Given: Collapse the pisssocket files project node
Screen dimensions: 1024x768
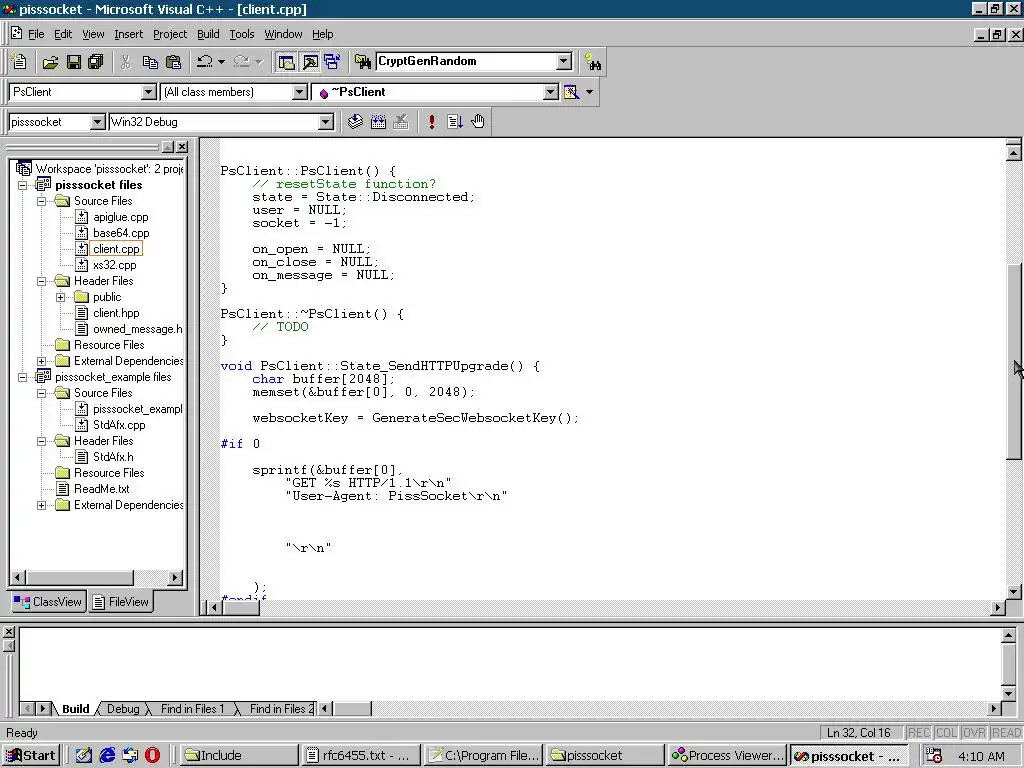Looking at the screenshot, I should click(x=23, y=185).
